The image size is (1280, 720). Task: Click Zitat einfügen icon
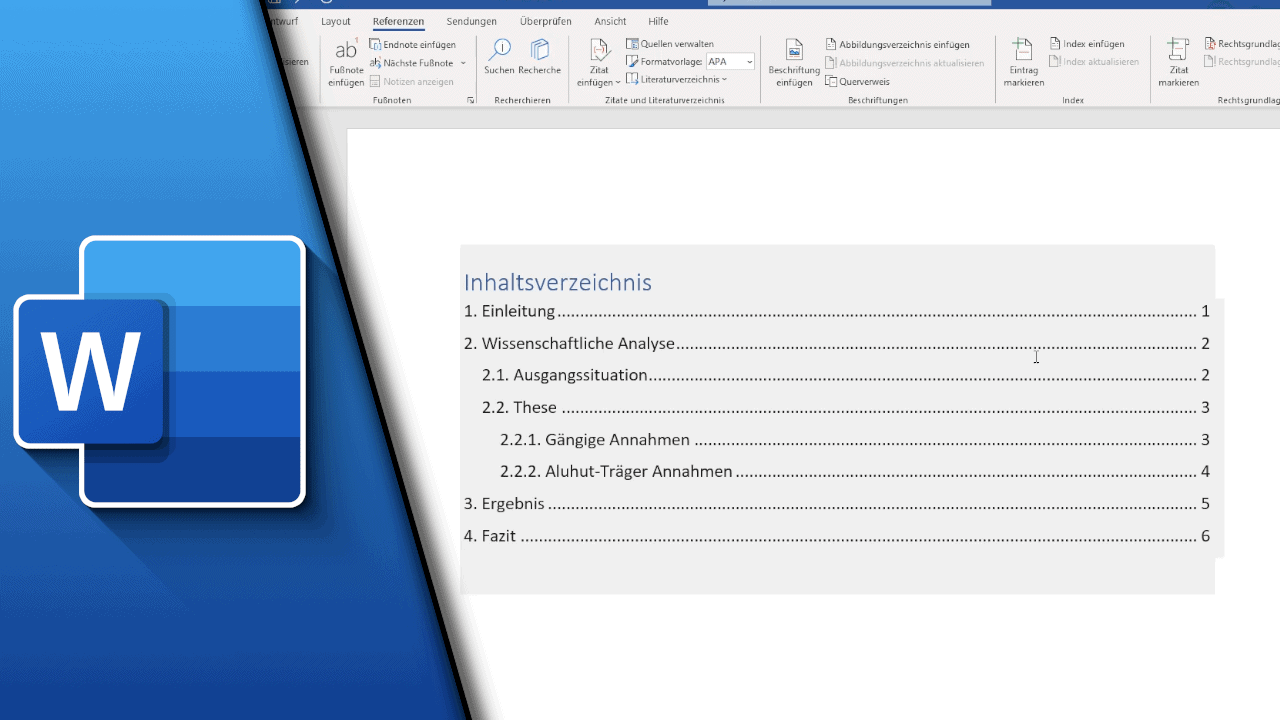click(599, 51)
